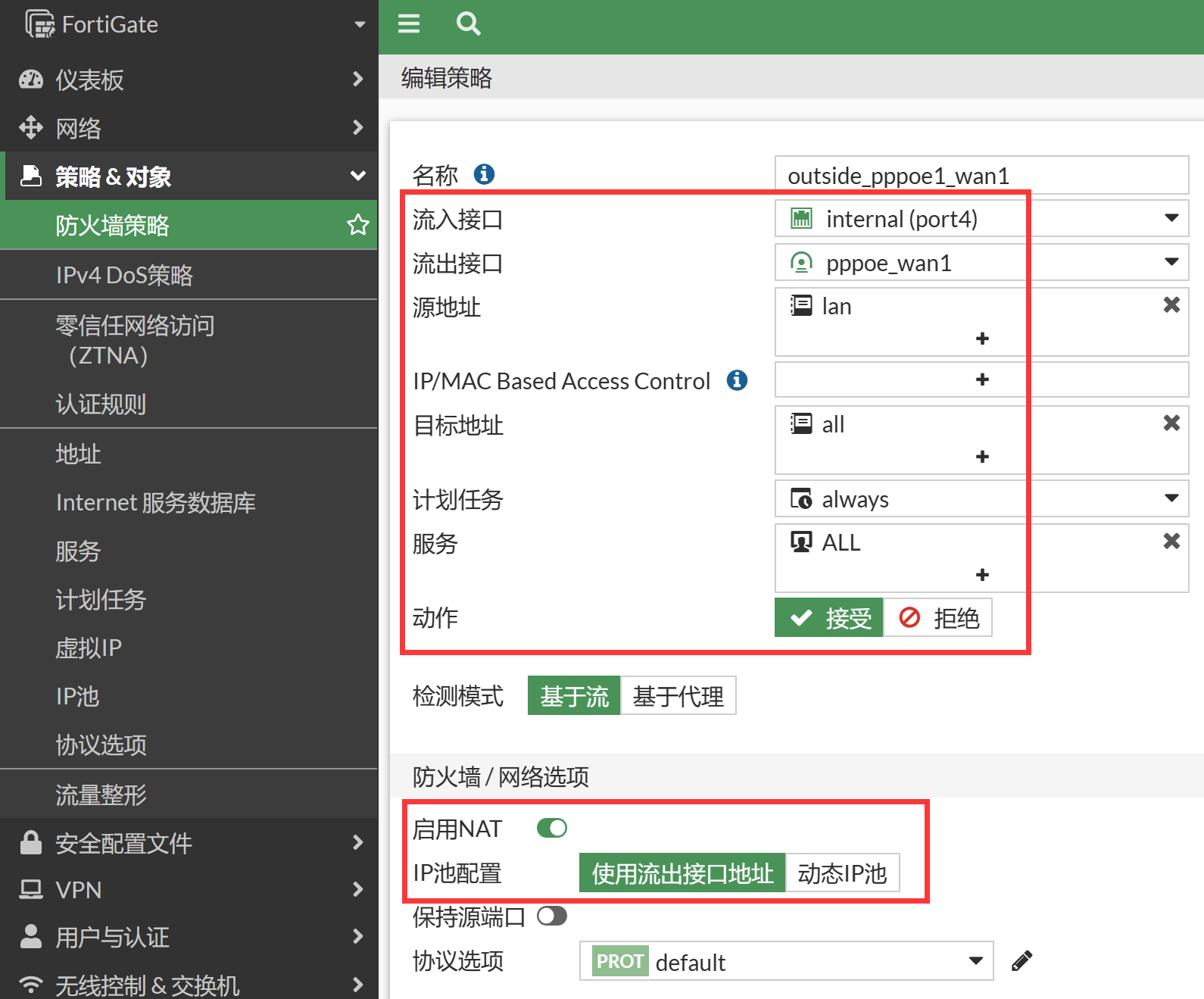Select 基于代理 inspection mode
This screenshot has width=1204, height=999.
point(678,696)
